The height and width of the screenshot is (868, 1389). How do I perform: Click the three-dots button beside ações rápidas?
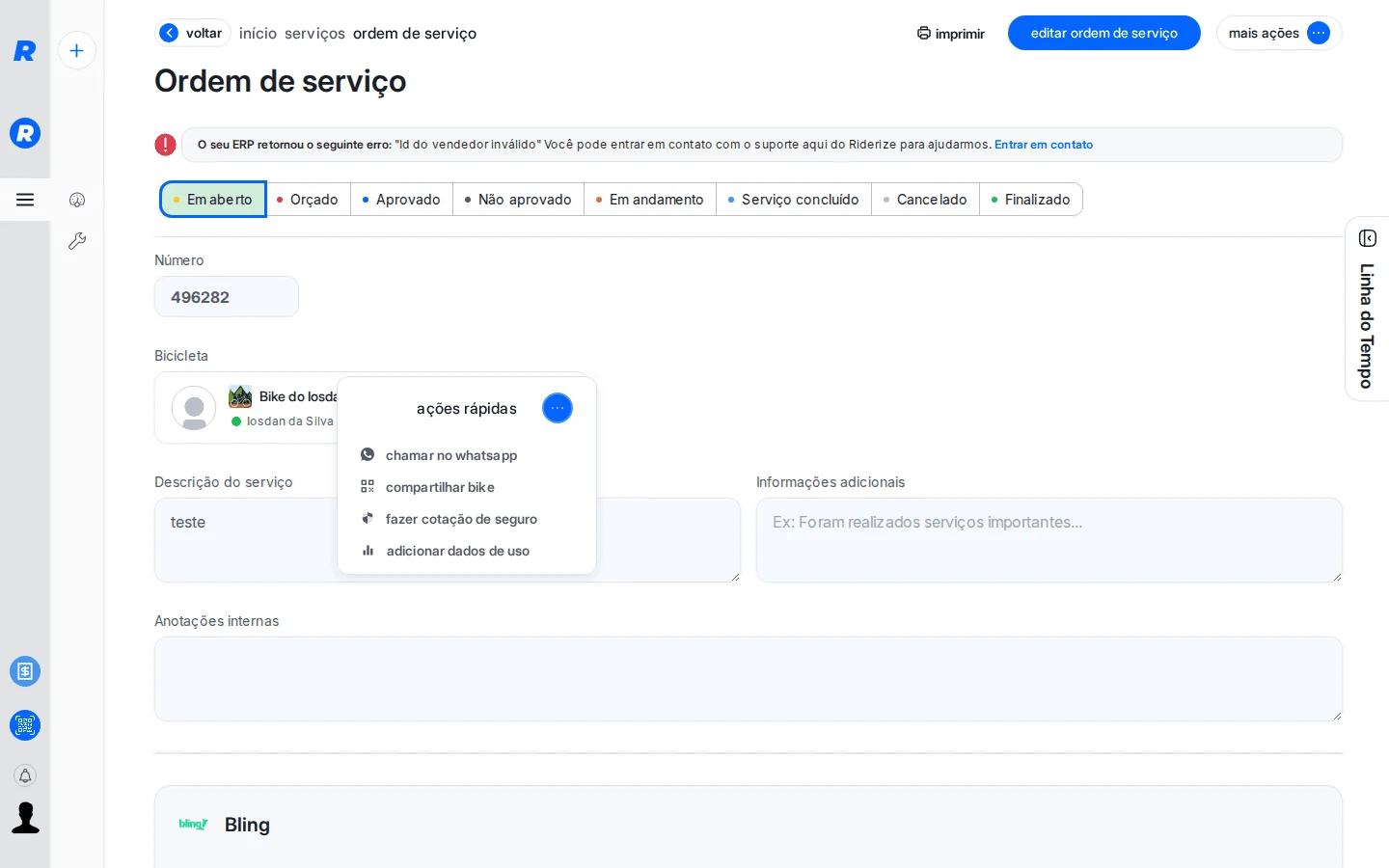point(558,408)
